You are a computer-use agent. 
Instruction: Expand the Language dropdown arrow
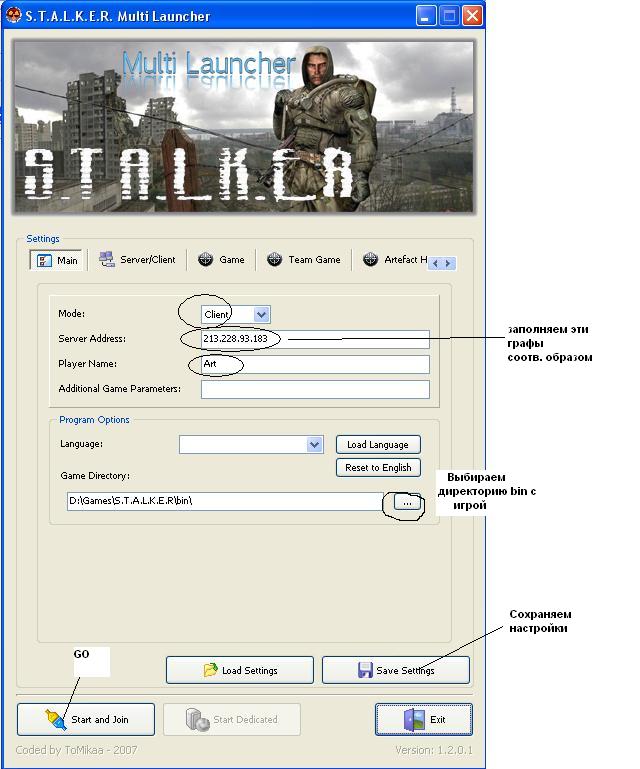pyautogui.click(x=314, y=445)
